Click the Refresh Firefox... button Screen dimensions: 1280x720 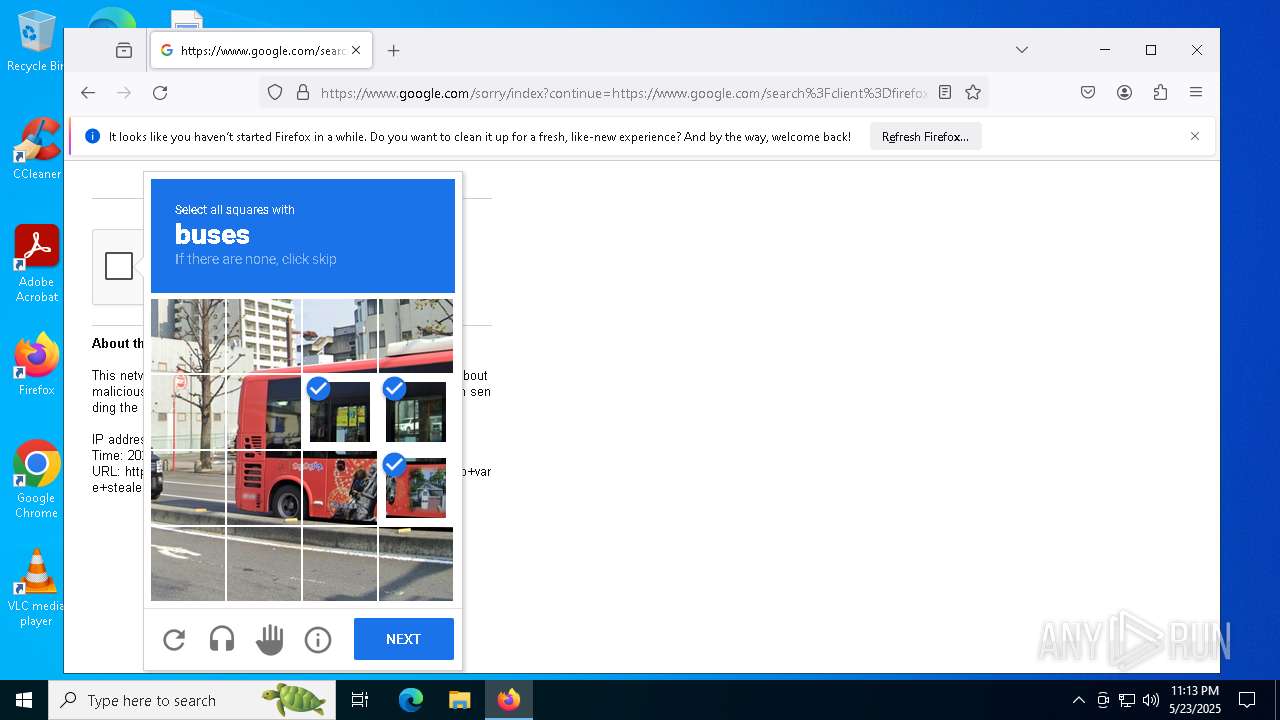point(925,137)
